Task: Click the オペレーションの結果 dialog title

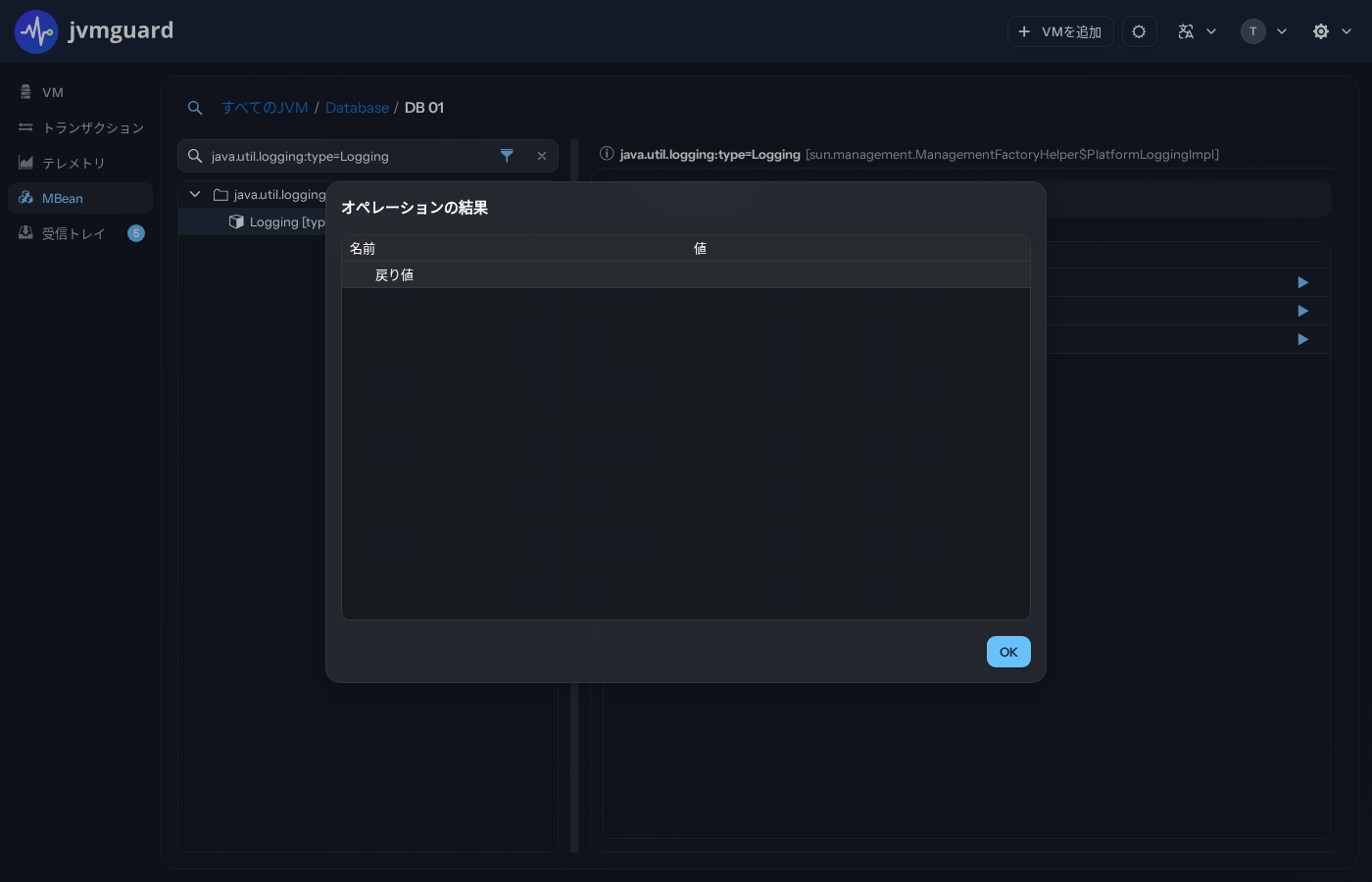Action: point(415,208)
